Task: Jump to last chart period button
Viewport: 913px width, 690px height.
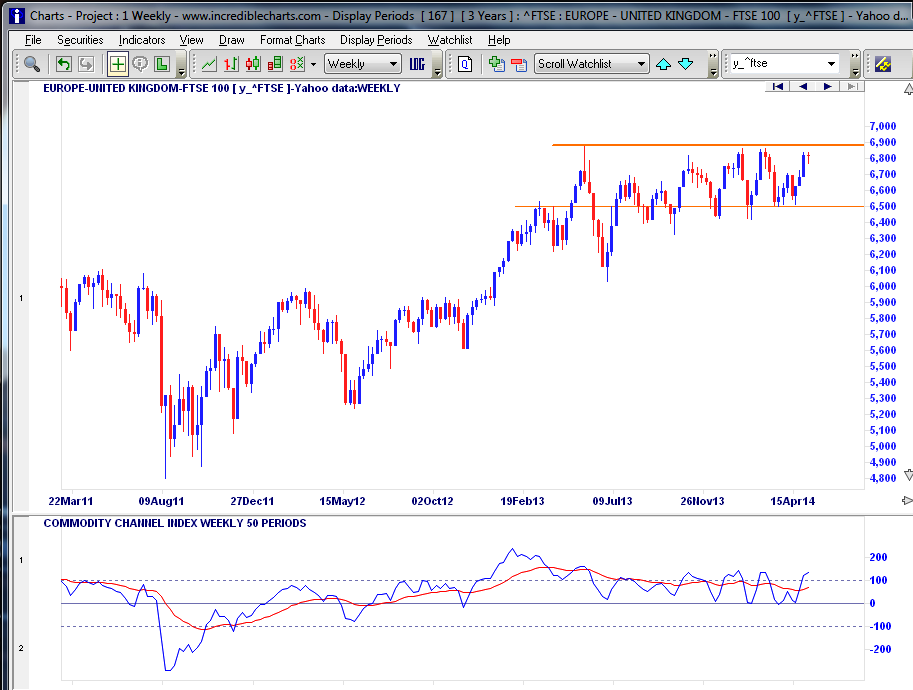Action: coord(852,86)
